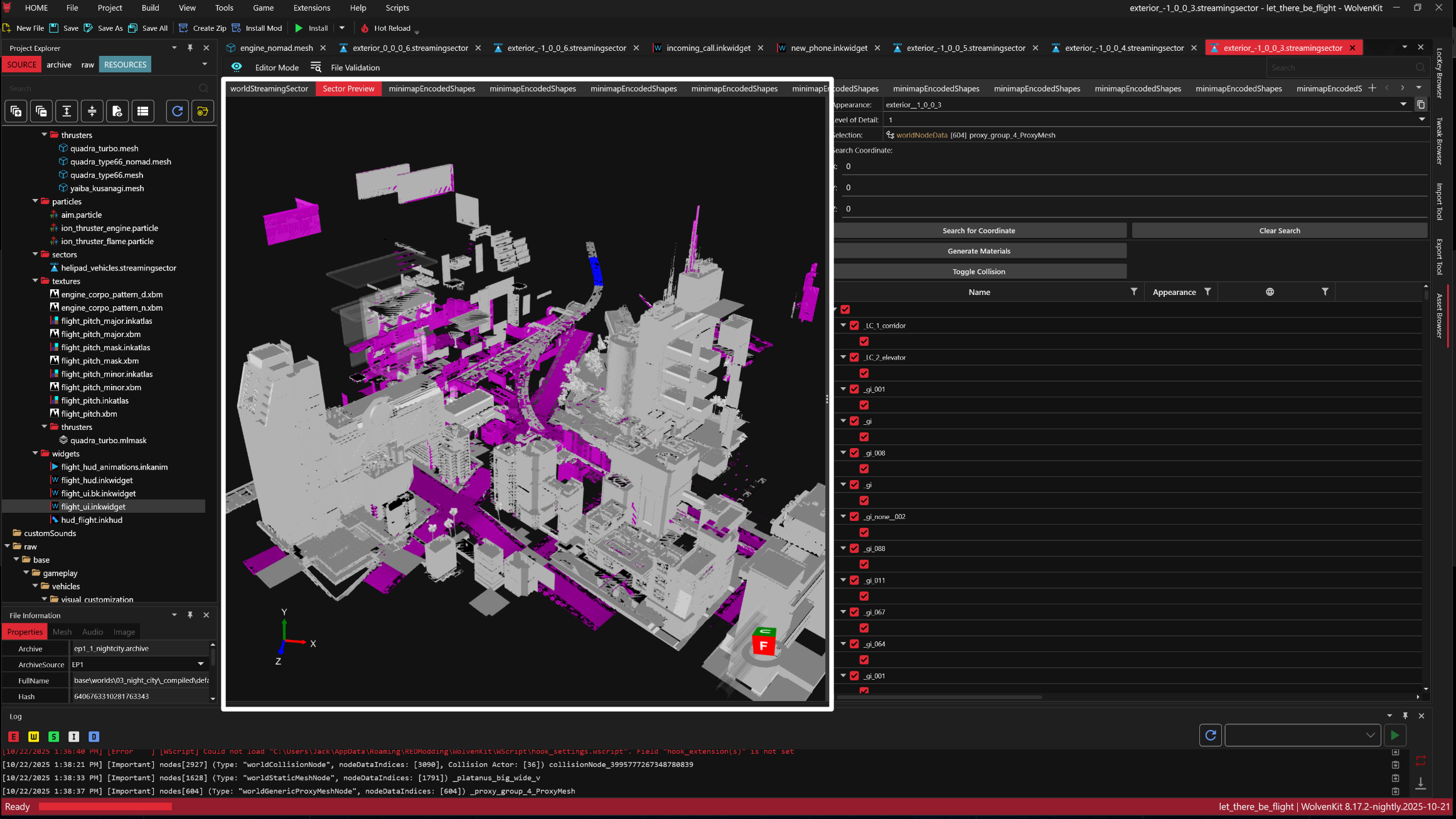Click the file preview eye-document icon
1456x819 pixels.
pyautogui.click(x=117, y=111)
